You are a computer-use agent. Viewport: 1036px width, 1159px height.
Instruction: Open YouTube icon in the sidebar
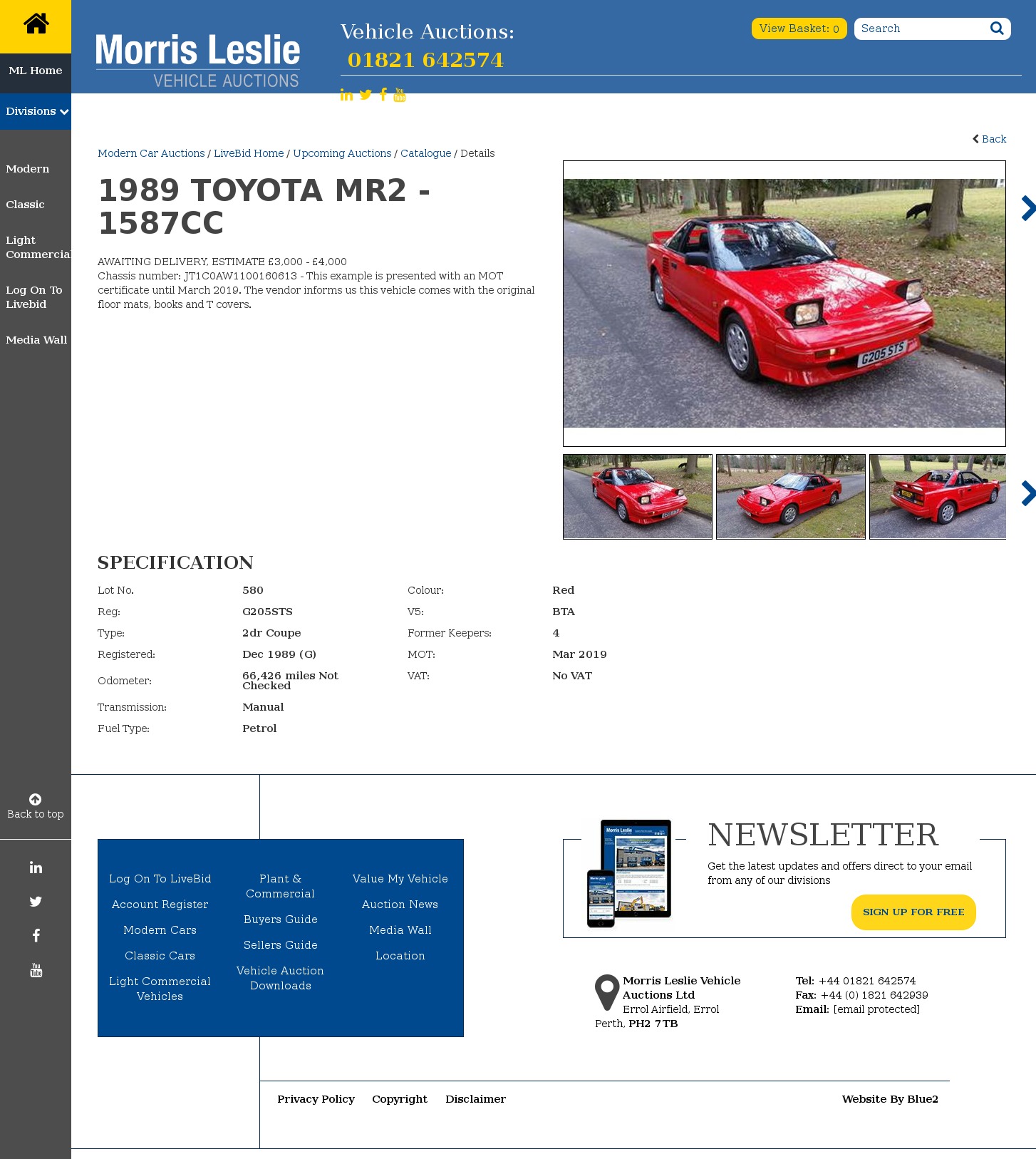[36, 970]
